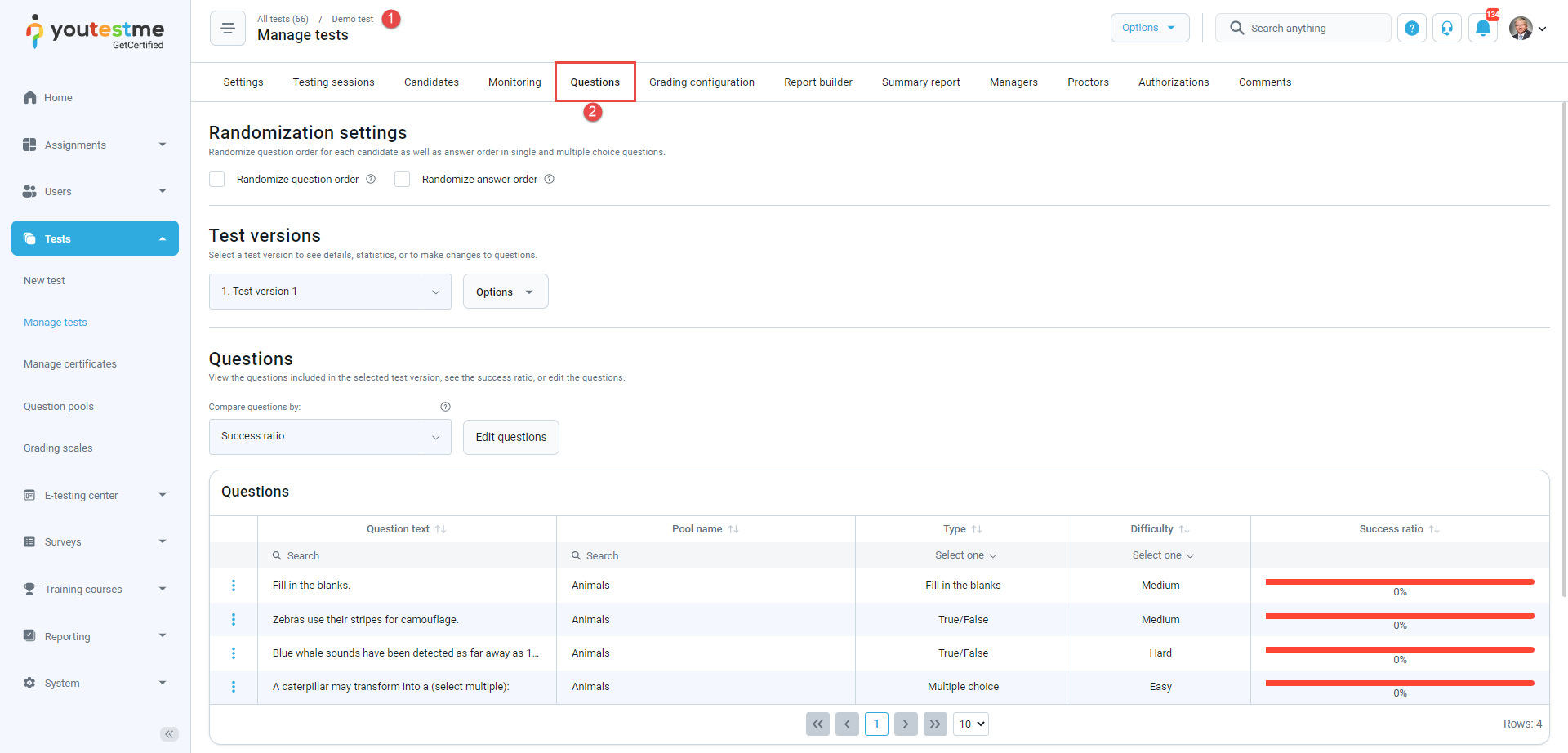The image size is (1568, 753).
Task: Enable Randomize answer order checkbox
Action: 403,179
